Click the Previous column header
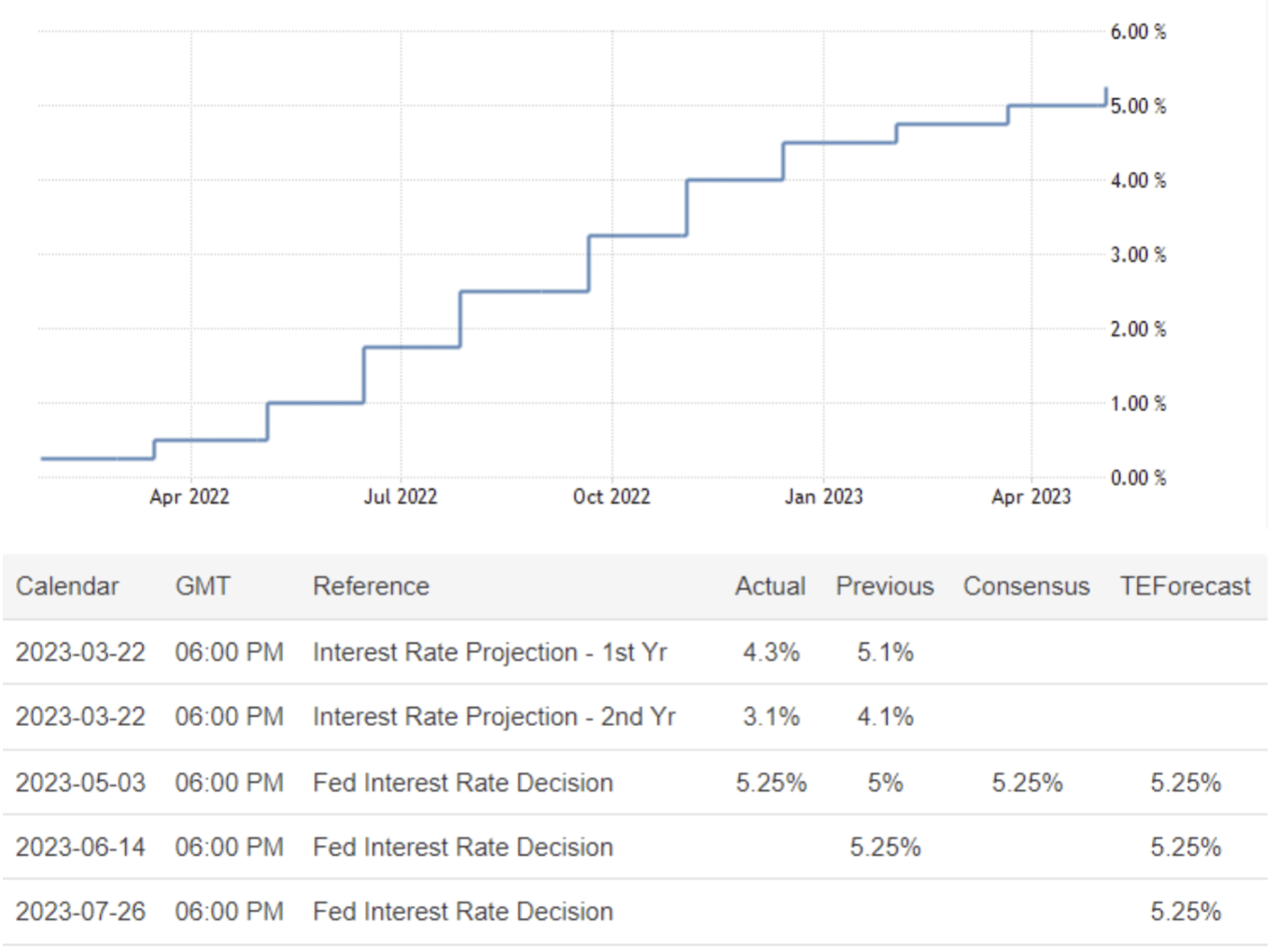This screenshot has height=952, width=1279. click(x=884, y=586)
